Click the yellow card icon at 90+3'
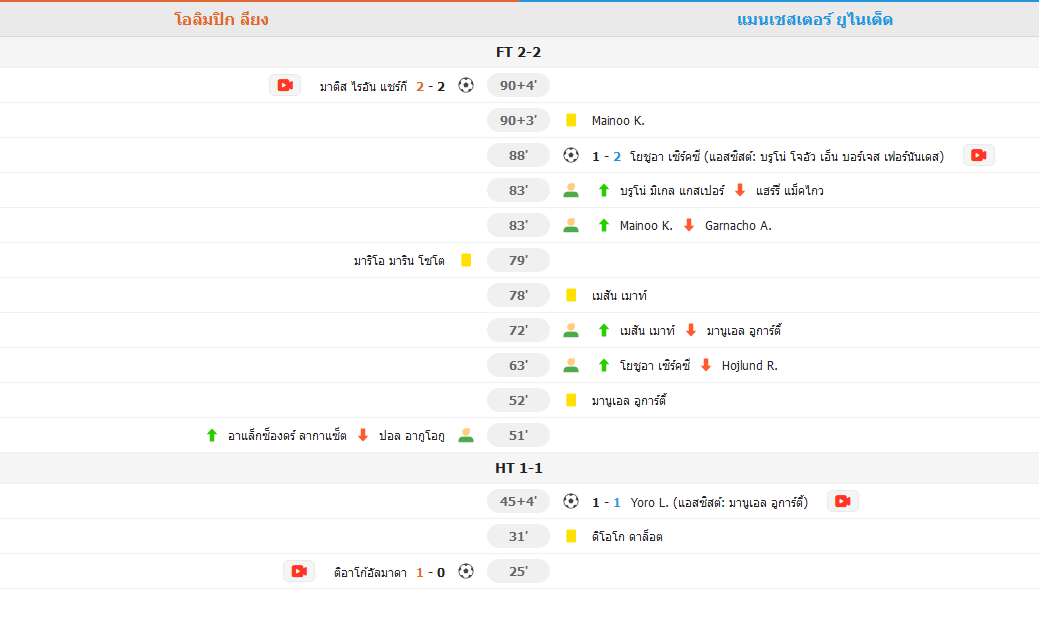Screen dimensions: 1044x627 [571, 120]
